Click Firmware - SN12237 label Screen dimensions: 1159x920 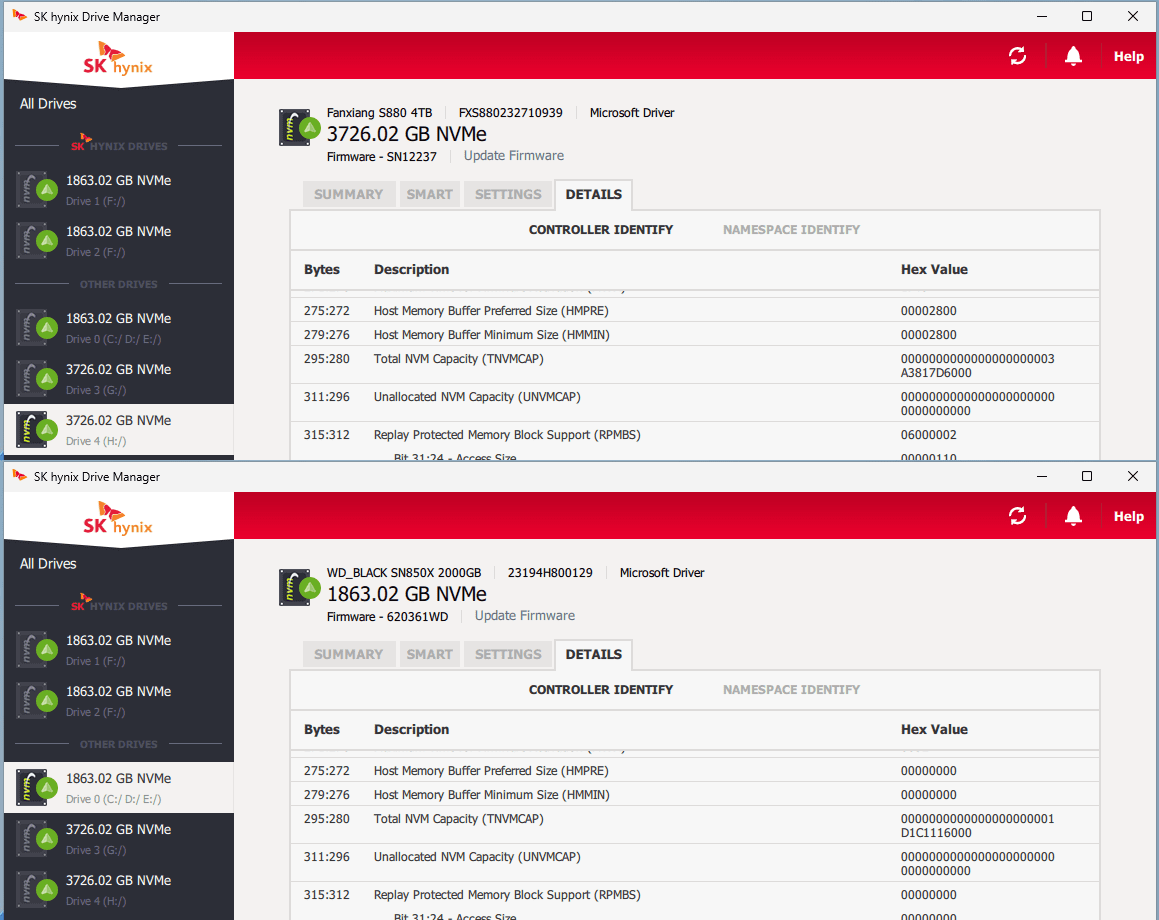point(381,157)
